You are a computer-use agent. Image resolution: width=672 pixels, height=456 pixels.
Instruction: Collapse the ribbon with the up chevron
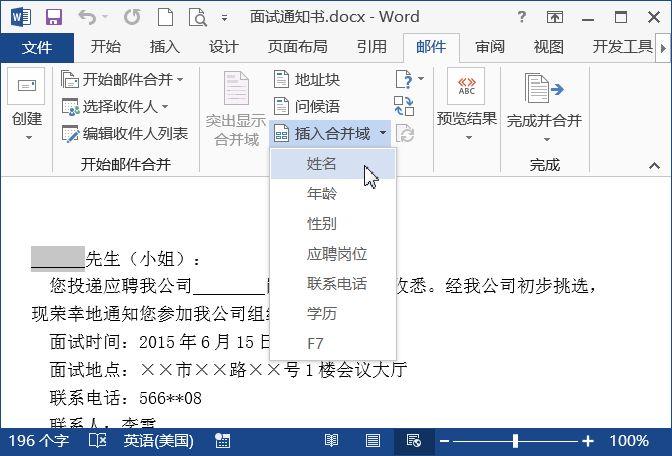click(654, 165)
